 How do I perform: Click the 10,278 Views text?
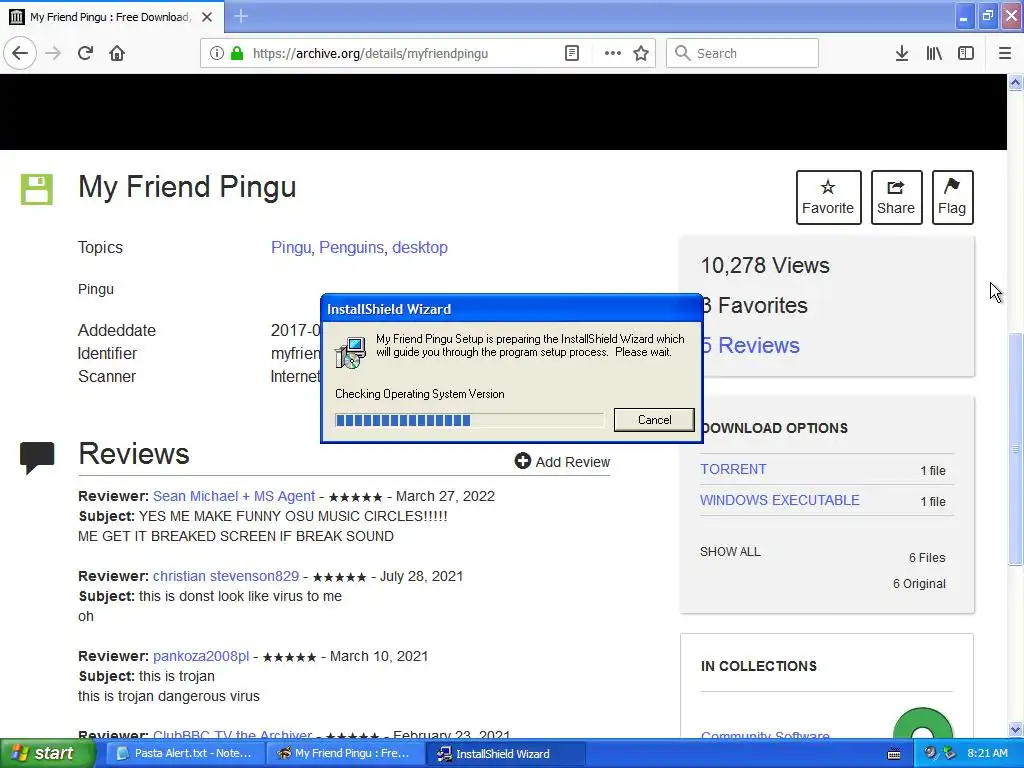[765, 265]
